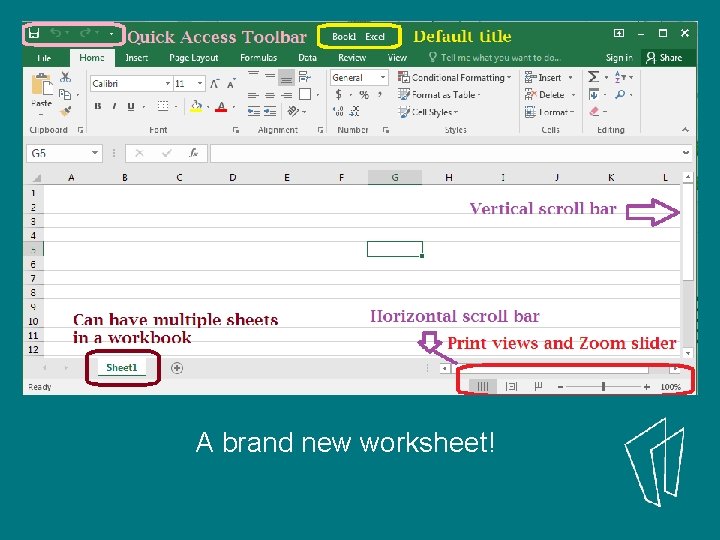Open Cell Styles gallery

pos(428,112)
